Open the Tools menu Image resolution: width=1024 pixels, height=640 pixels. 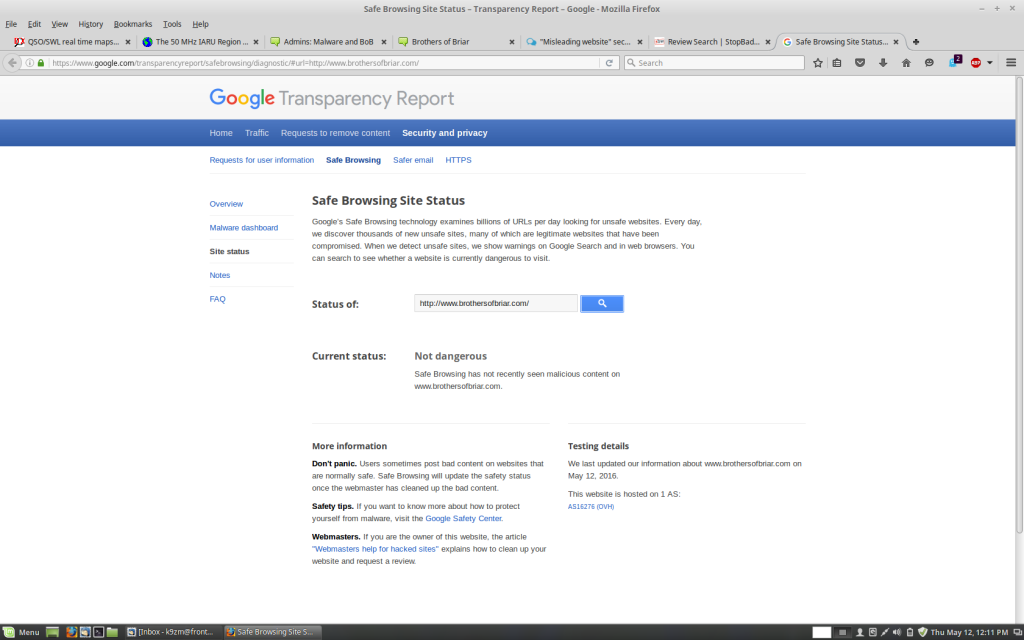click(172, 24)
